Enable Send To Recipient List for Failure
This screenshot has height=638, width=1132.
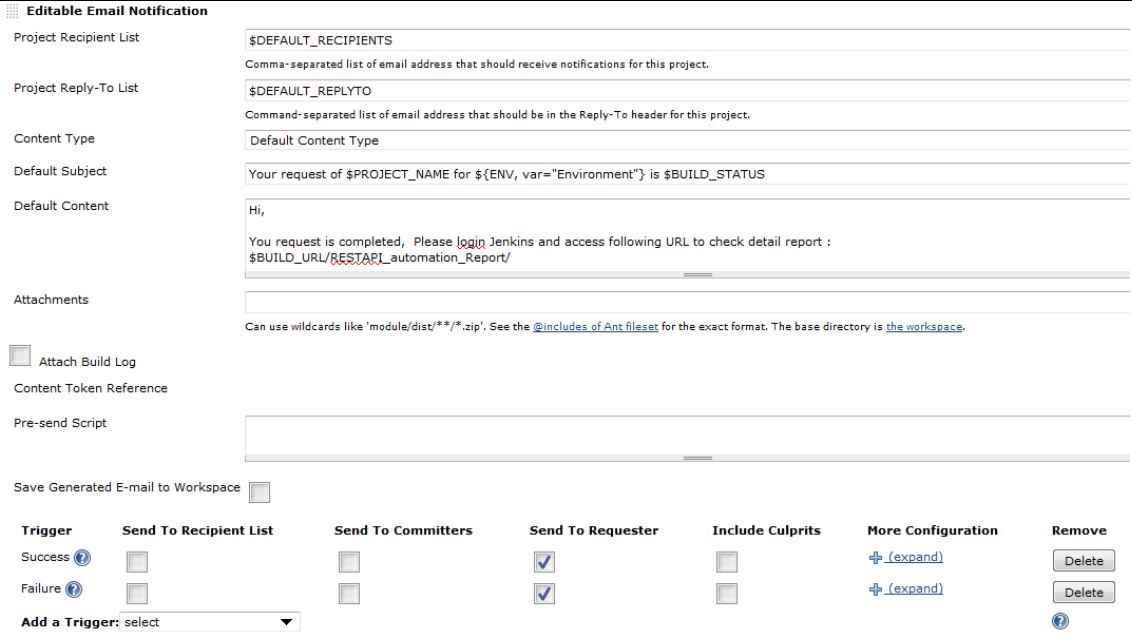pos(138,593)
